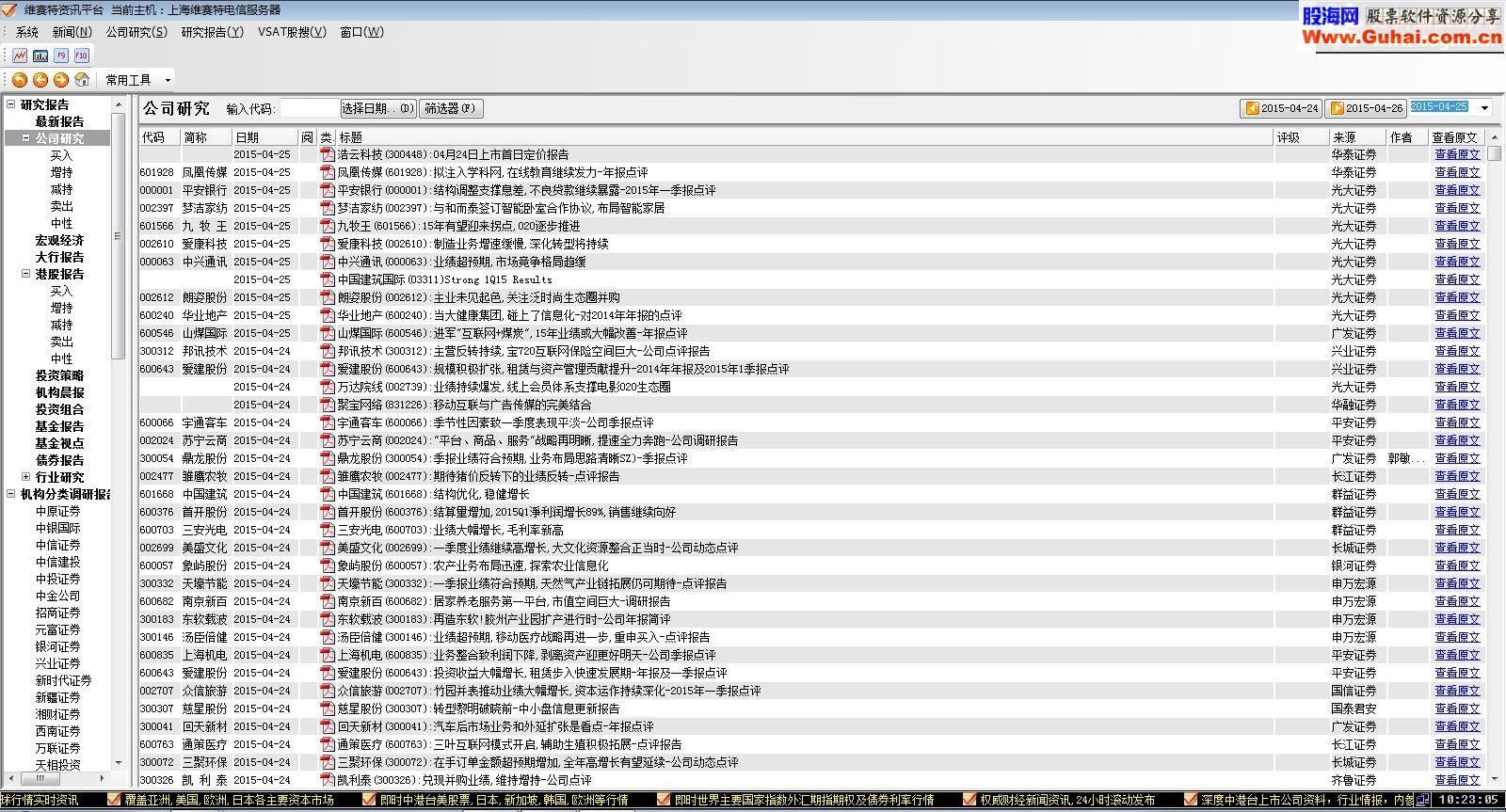Open the 公司研究(S) menu

click(x=136, y=32)
